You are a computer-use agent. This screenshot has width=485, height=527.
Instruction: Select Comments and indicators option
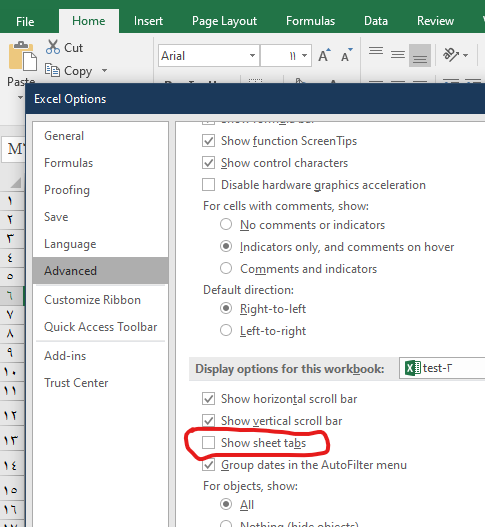point(226,269)
